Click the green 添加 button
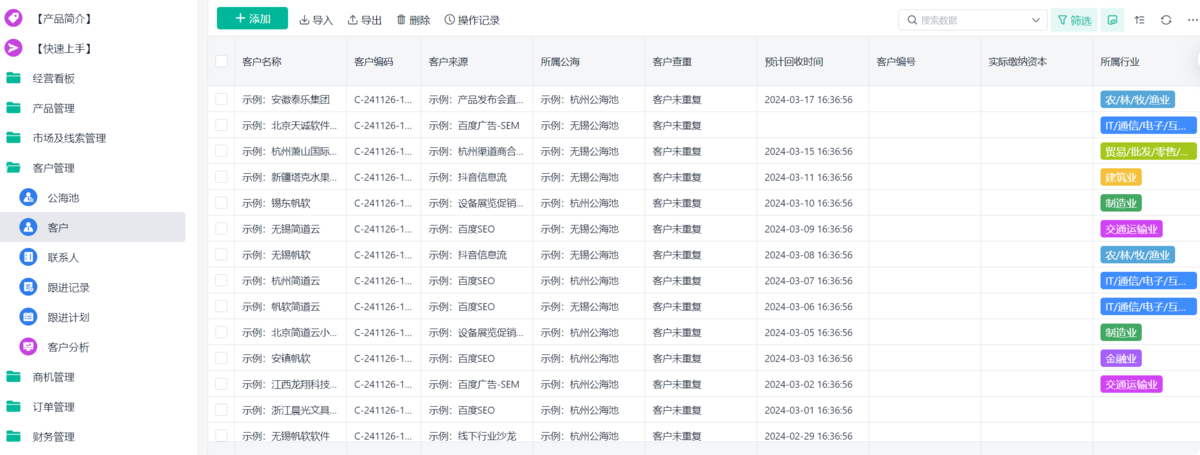This screenshot has height=455, width=1200. click(x=252, y=19)
